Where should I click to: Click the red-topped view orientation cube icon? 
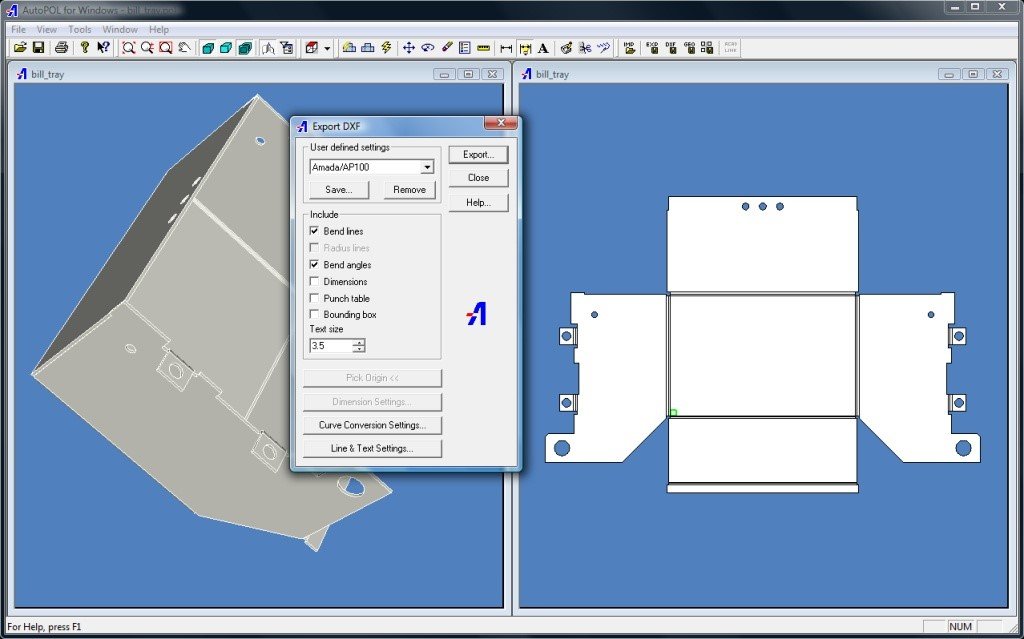click(x=312, y=48)
